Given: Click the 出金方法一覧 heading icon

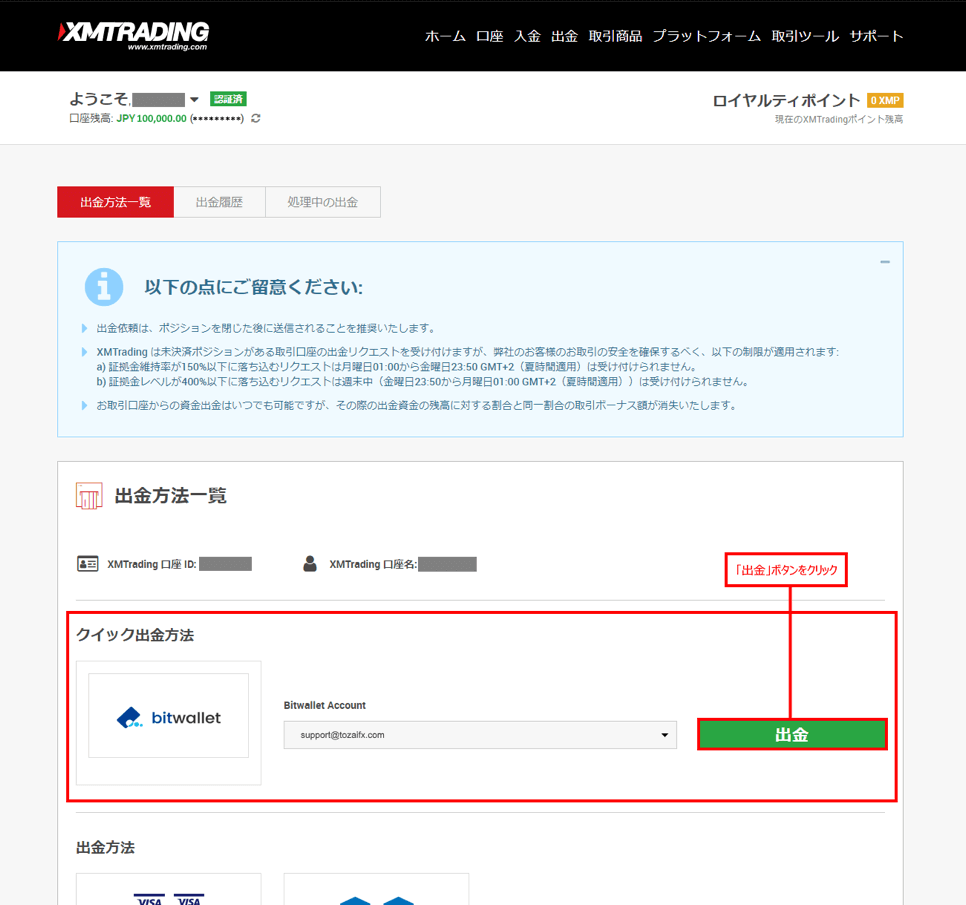Looking at the screenshot, I should pyautogui.click(x=89, y=495).
